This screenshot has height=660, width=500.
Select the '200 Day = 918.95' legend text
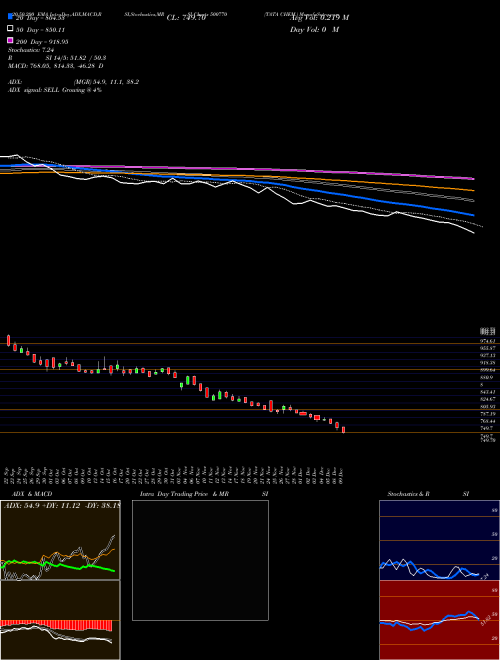(42, 42)
